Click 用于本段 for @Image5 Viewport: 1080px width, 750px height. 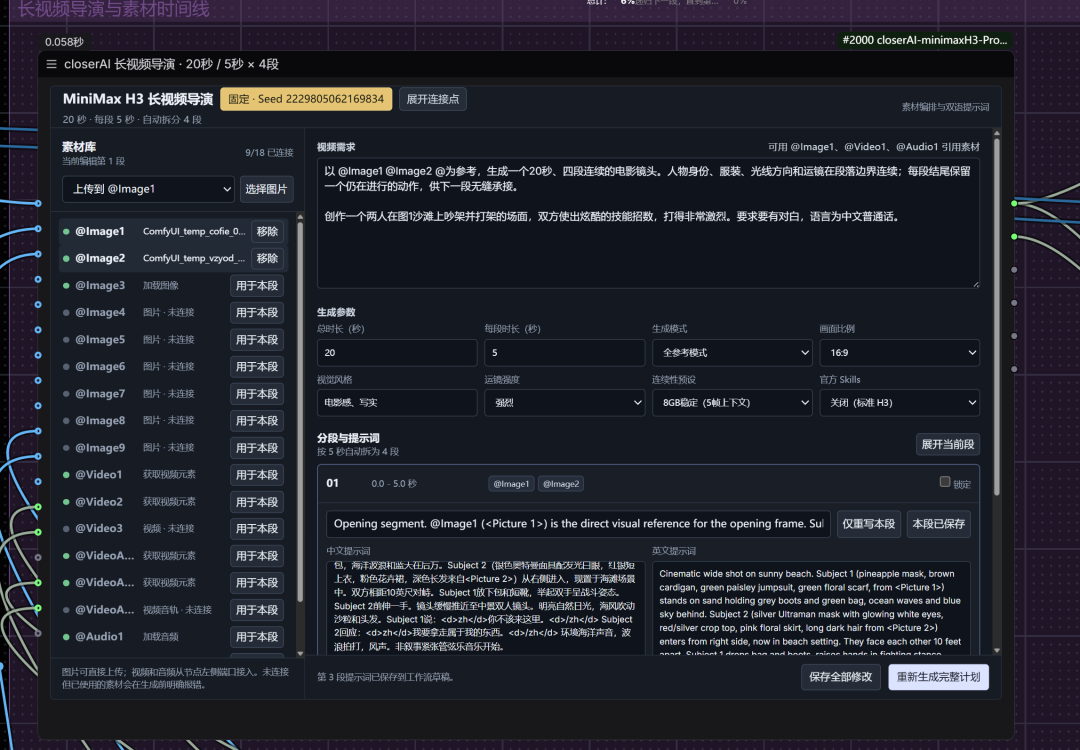tap(257, 340)
